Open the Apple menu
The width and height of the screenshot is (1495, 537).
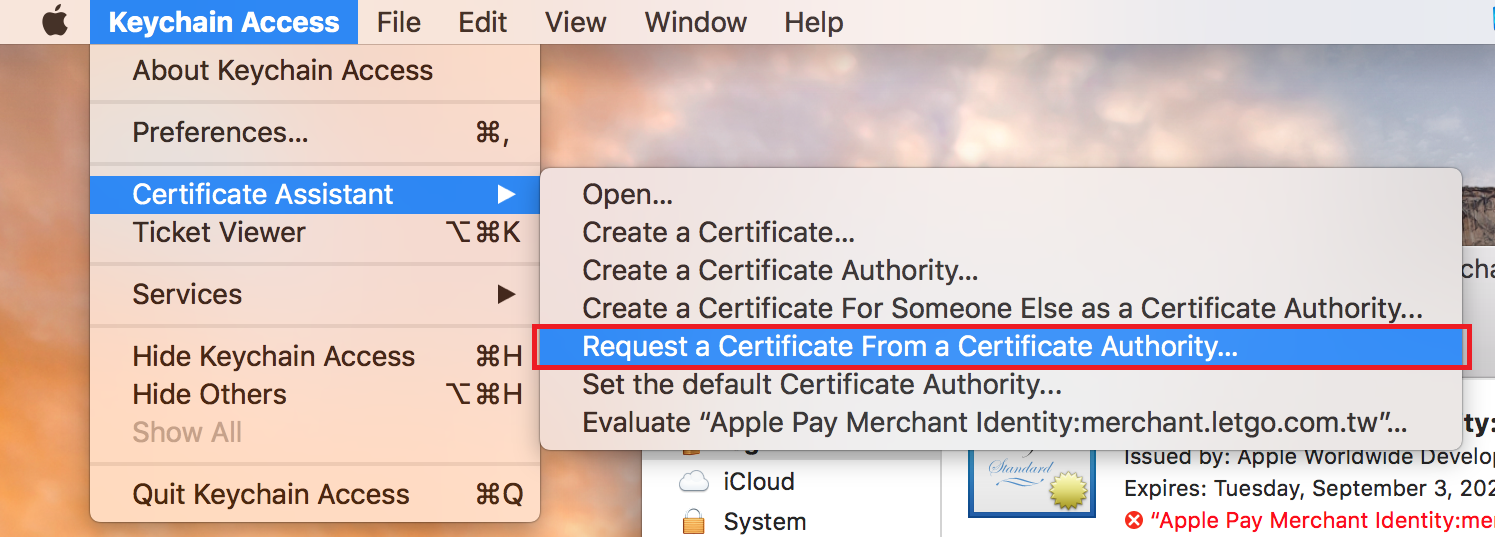point(54,22)
